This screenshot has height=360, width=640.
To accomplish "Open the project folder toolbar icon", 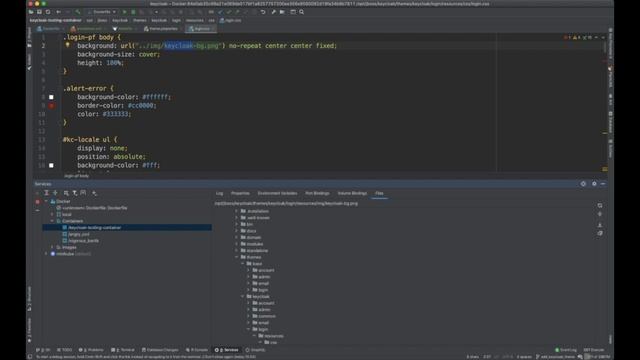I will tap(31, 12).
